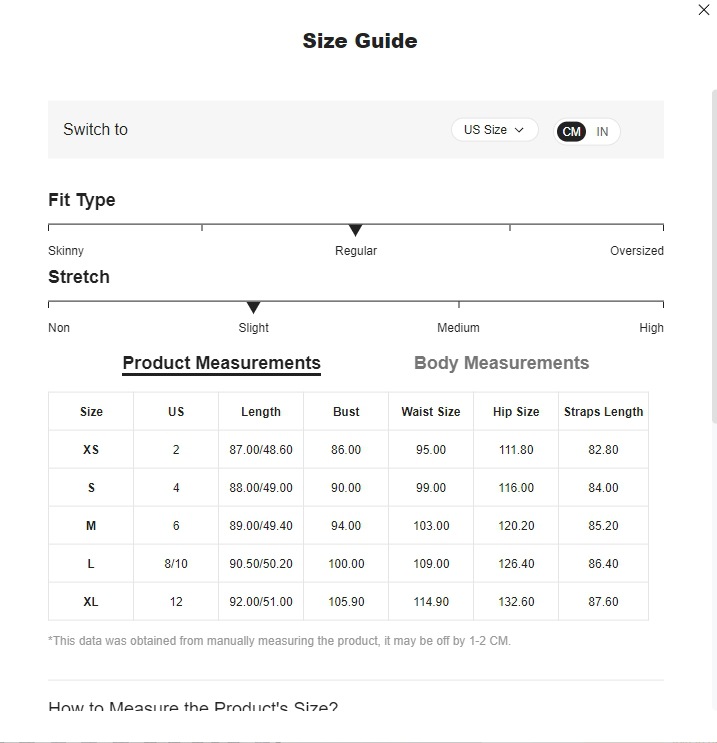Select the Product Measurements tab

pos(221,363)
